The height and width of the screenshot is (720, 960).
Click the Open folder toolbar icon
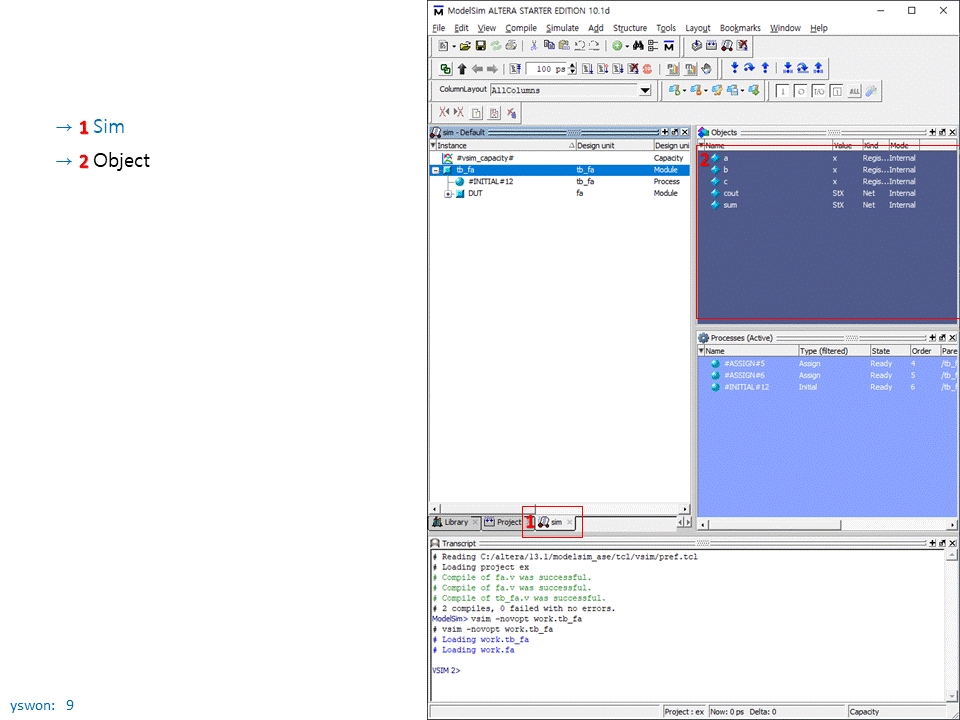click(x=465, y=46)
